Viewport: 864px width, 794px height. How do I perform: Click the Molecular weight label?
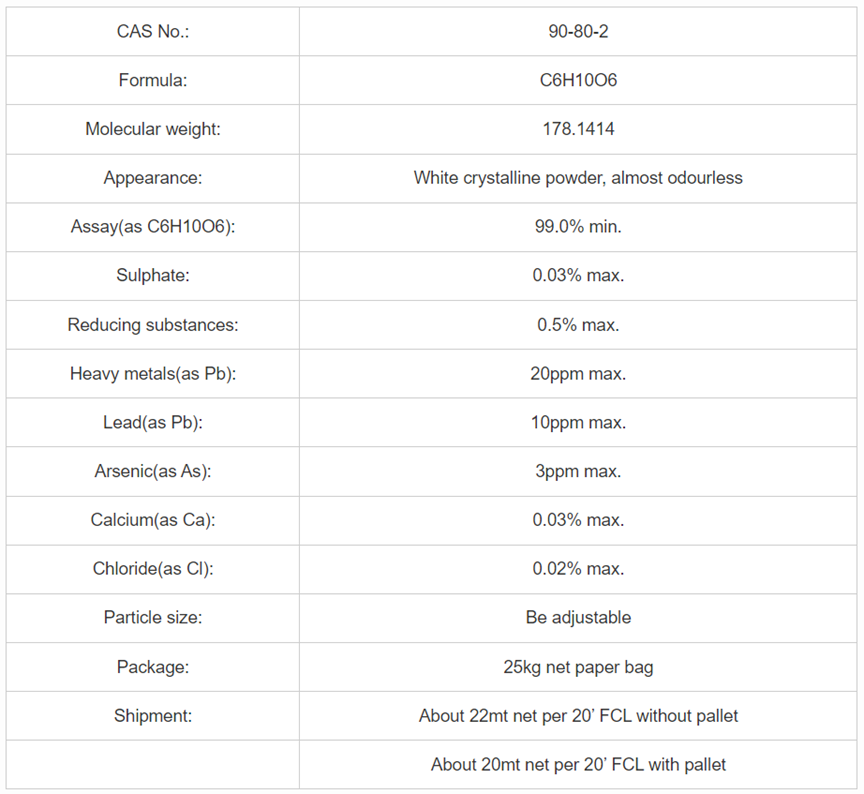[x=153, y=129]
